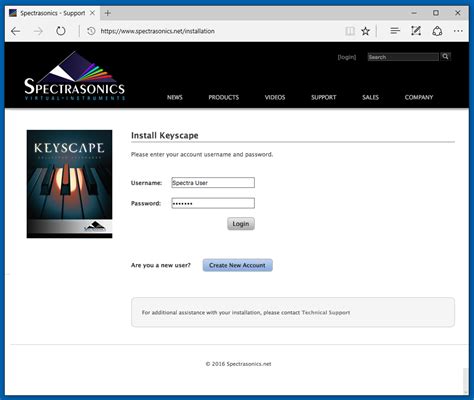Open the SUPPORT menu
The height and width of the screenshot is (400, 474).
click(x=324, y=97)
